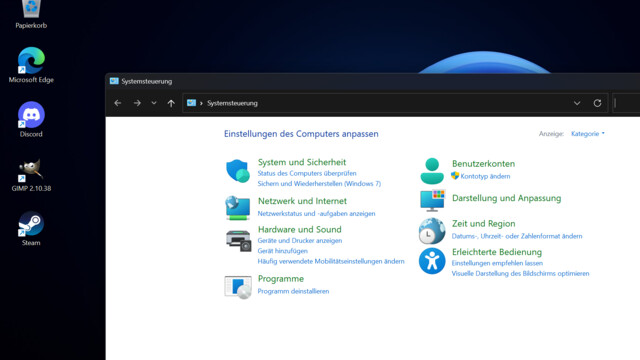640x360 pixels.
Task: Open Sichern und Wiederherstellen (Windows 7)
Action: pyautogui.click(x=319, y=184)
